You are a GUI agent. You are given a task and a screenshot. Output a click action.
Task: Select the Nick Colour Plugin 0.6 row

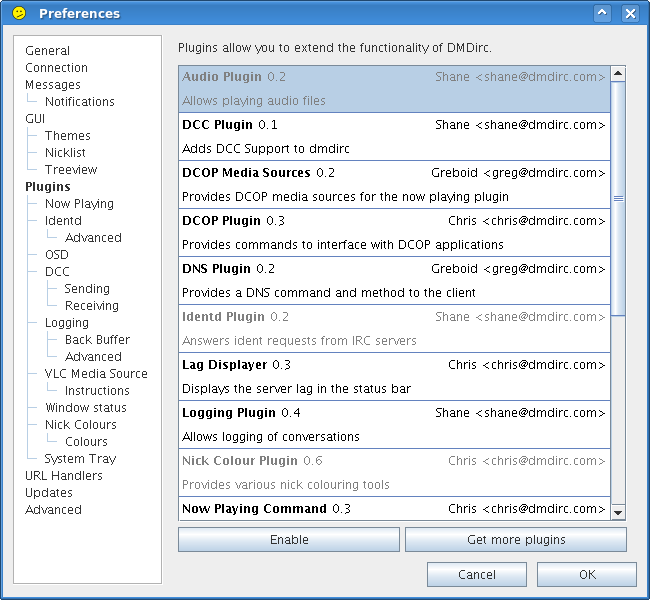coord(394,473)
